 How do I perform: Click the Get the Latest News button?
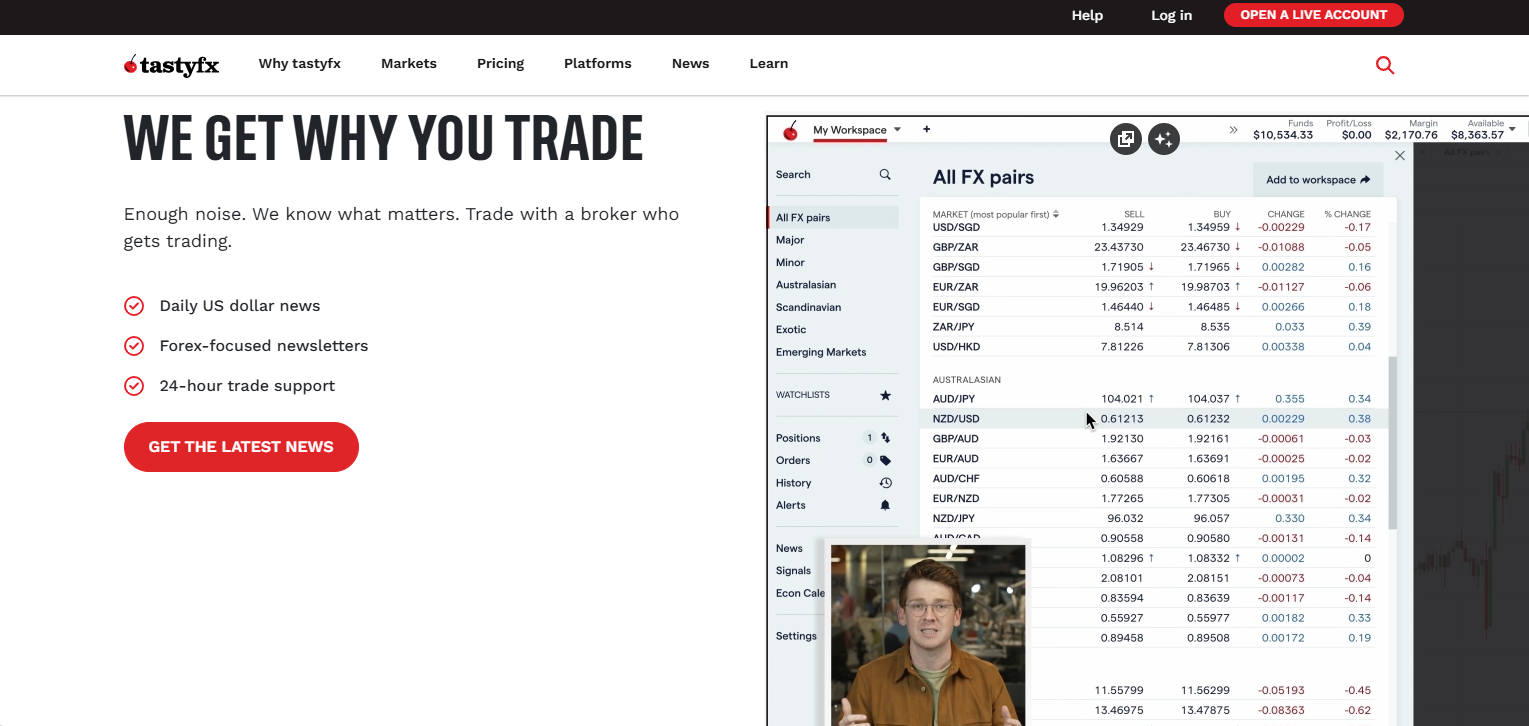(241, 447)
